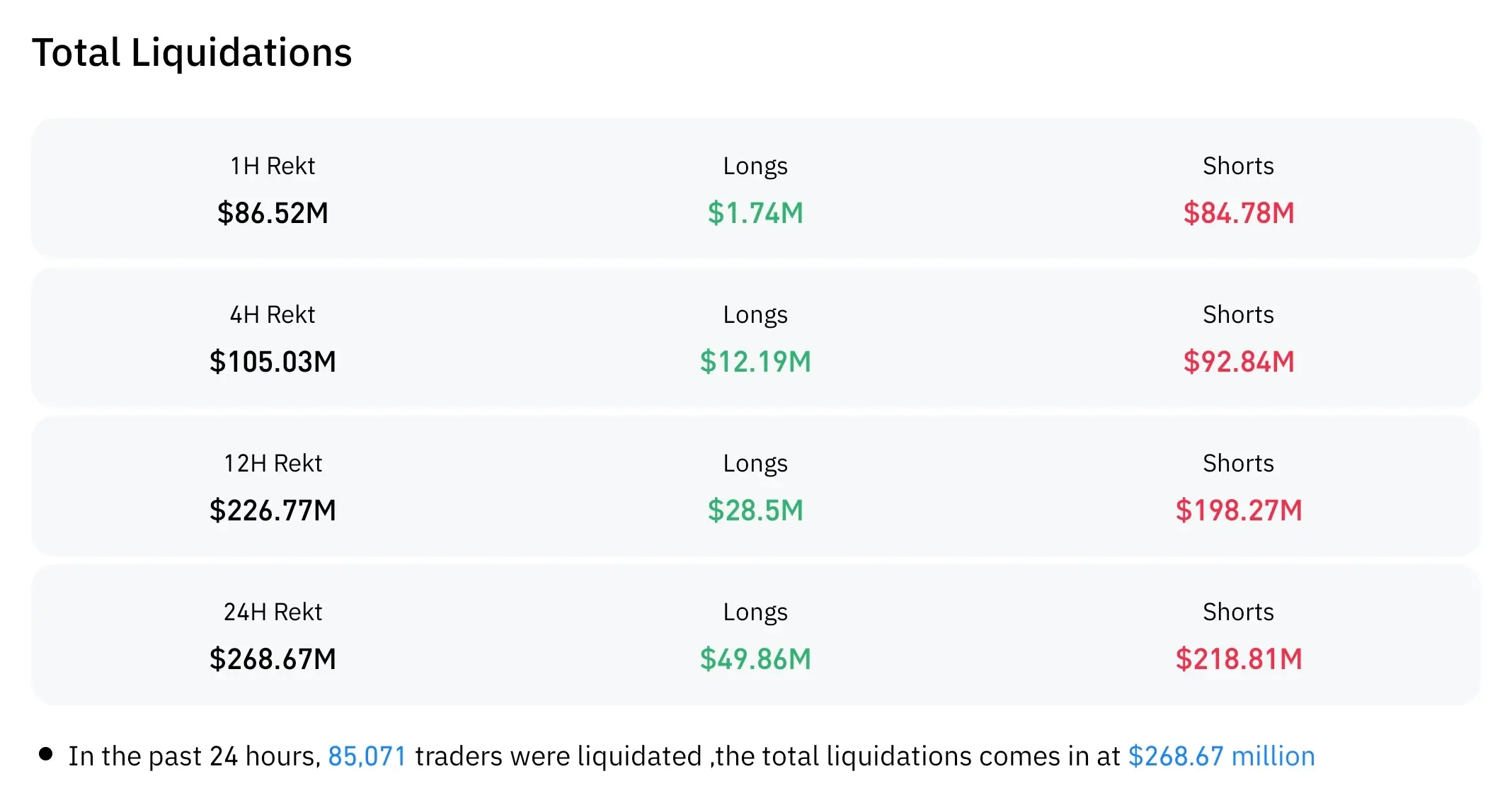The height and width of the screenshot is (793, 1512).
Task: Click the 12H Shorts value $198.27M
Action: [1239, 510]
